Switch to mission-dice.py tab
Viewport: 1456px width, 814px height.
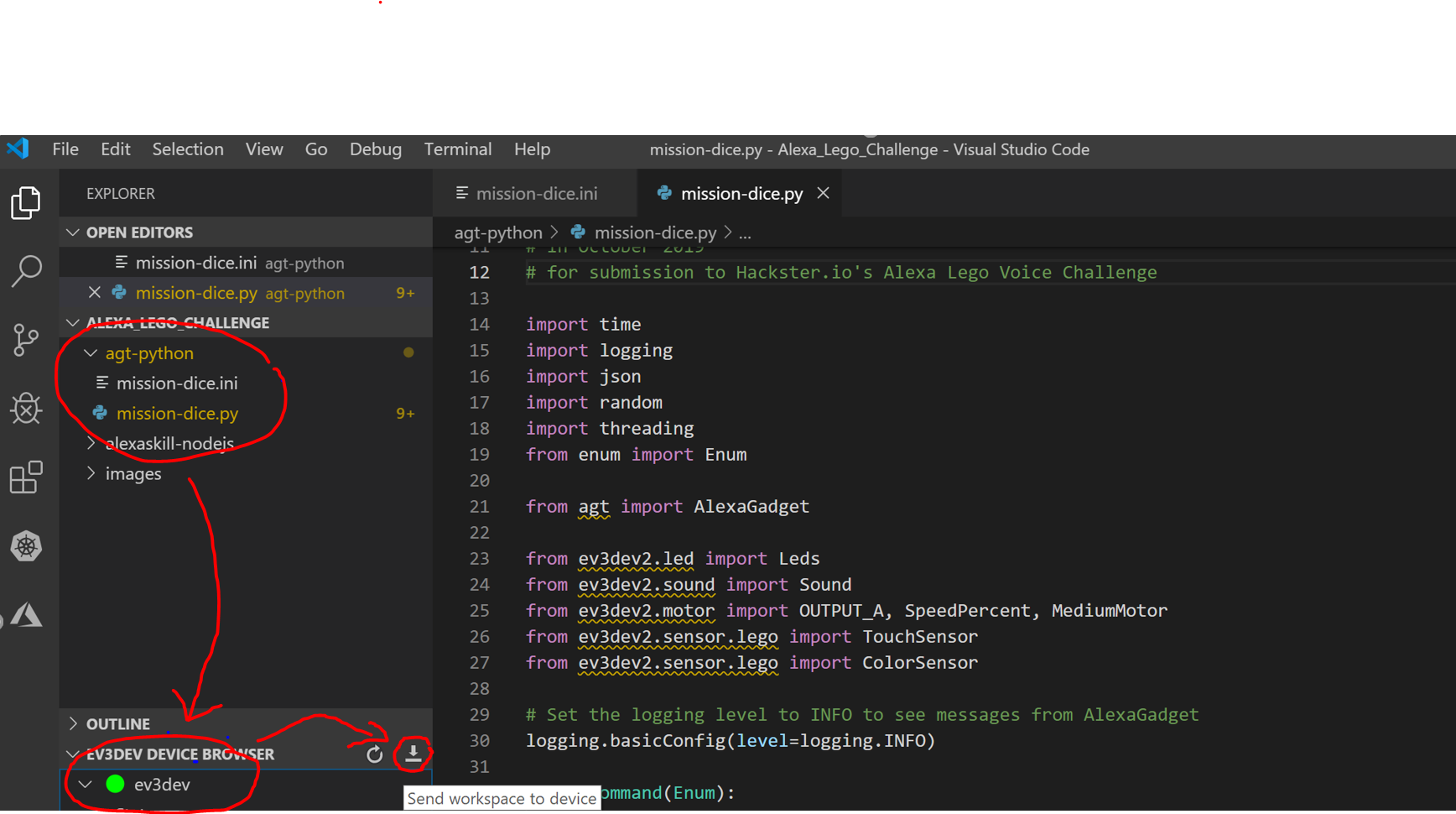click(x=740, y=193)
